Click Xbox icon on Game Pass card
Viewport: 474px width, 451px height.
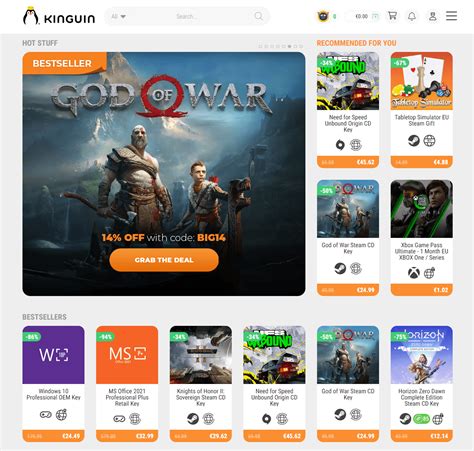pyautogui.click(x=414, y=273)
